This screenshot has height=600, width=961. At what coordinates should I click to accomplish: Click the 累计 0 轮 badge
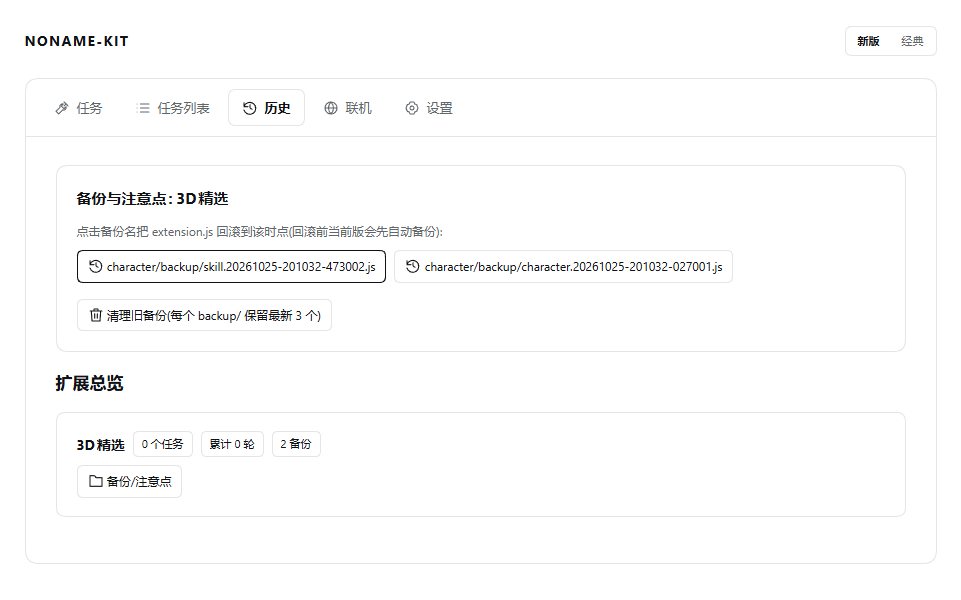232,444
